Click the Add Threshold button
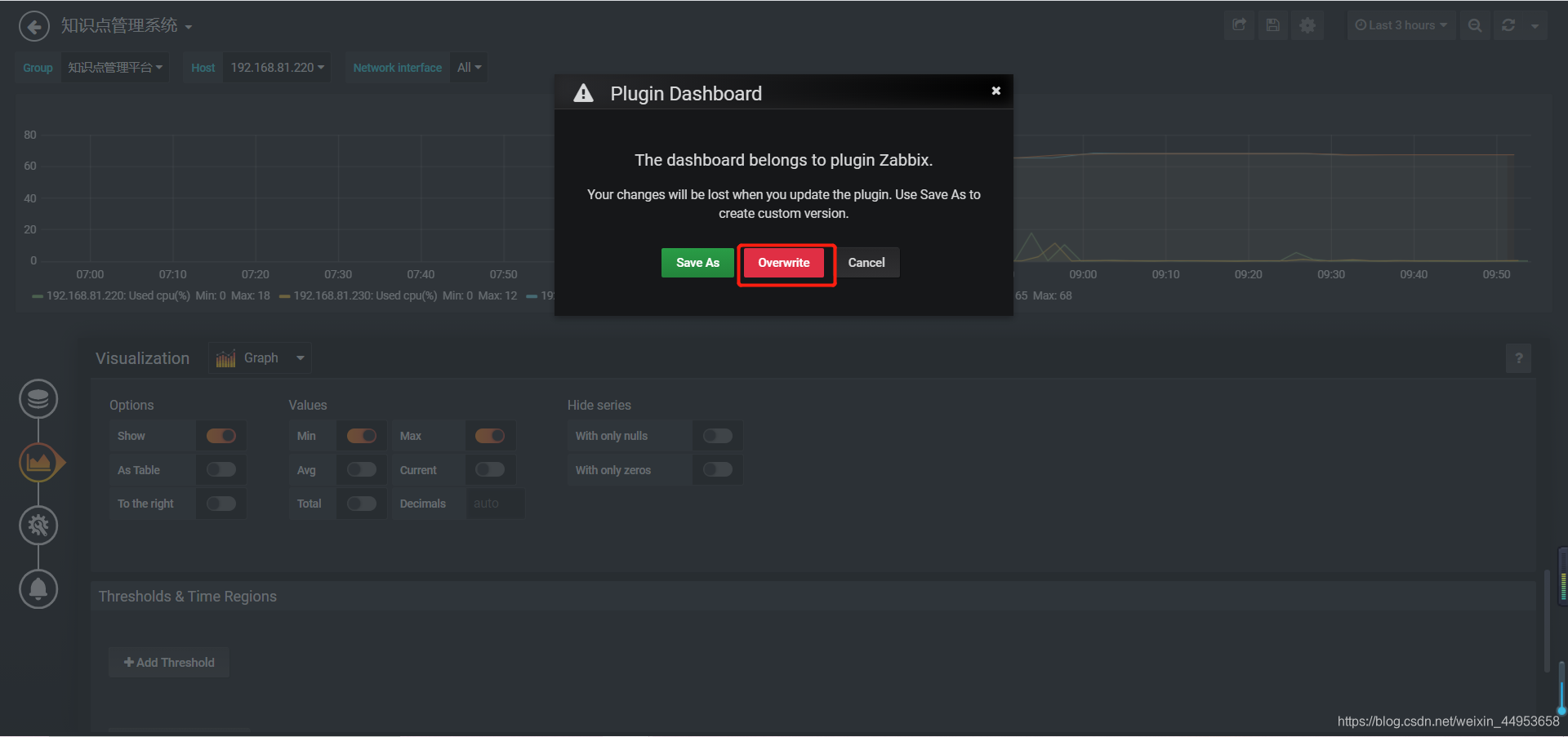This screenshot has width=1568, height=737. pos(169,663)
